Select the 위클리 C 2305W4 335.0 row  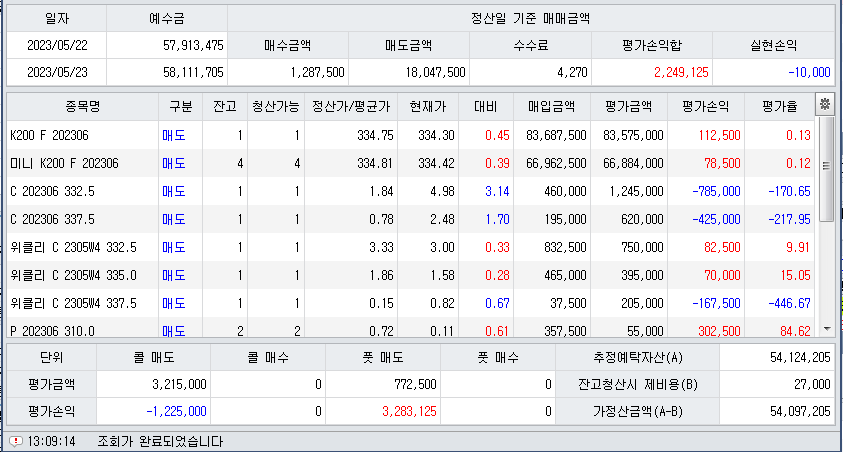coord(411,275)
